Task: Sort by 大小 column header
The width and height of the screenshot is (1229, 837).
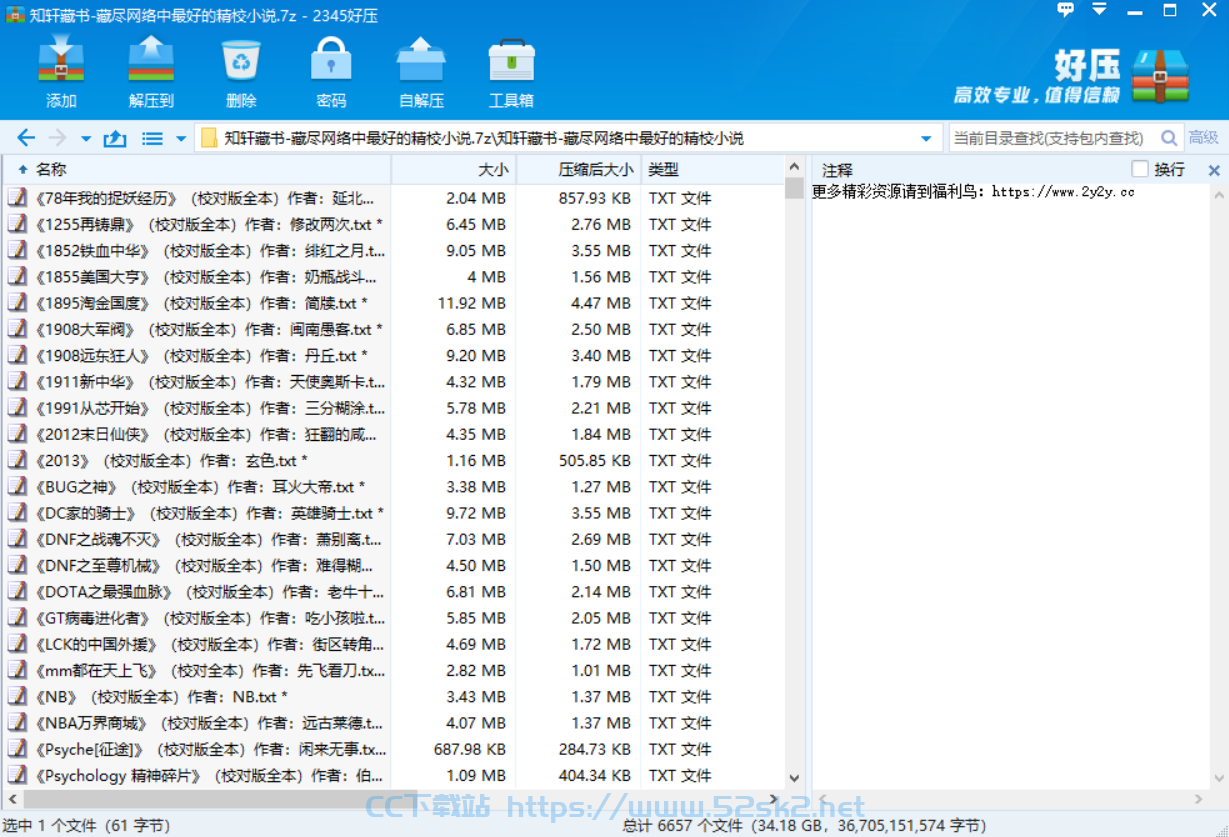Action: click(453, 170)
